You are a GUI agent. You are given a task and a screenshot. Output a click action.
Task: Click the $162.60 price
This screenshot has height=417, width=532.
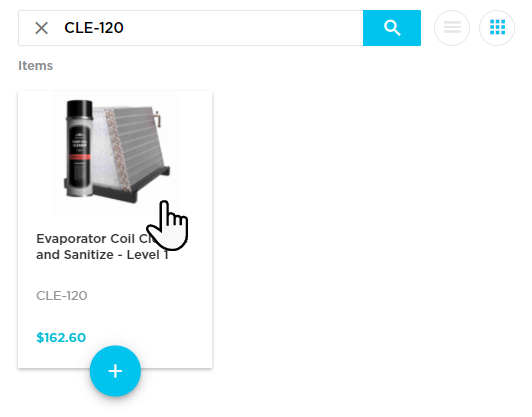61,338
